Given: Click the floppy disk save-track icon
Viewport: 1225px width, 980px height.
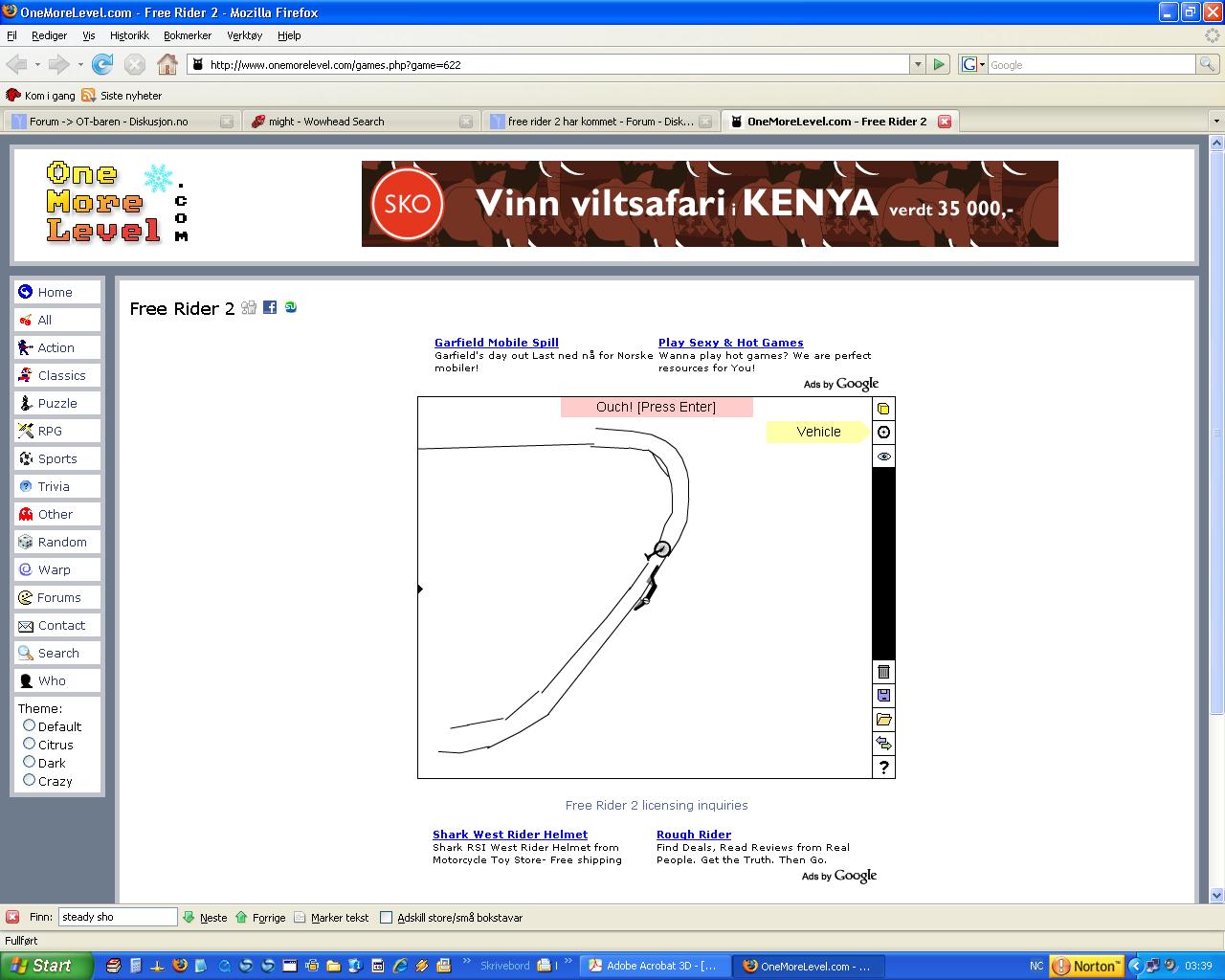Looking at the screenshot, I should (883, 696).
